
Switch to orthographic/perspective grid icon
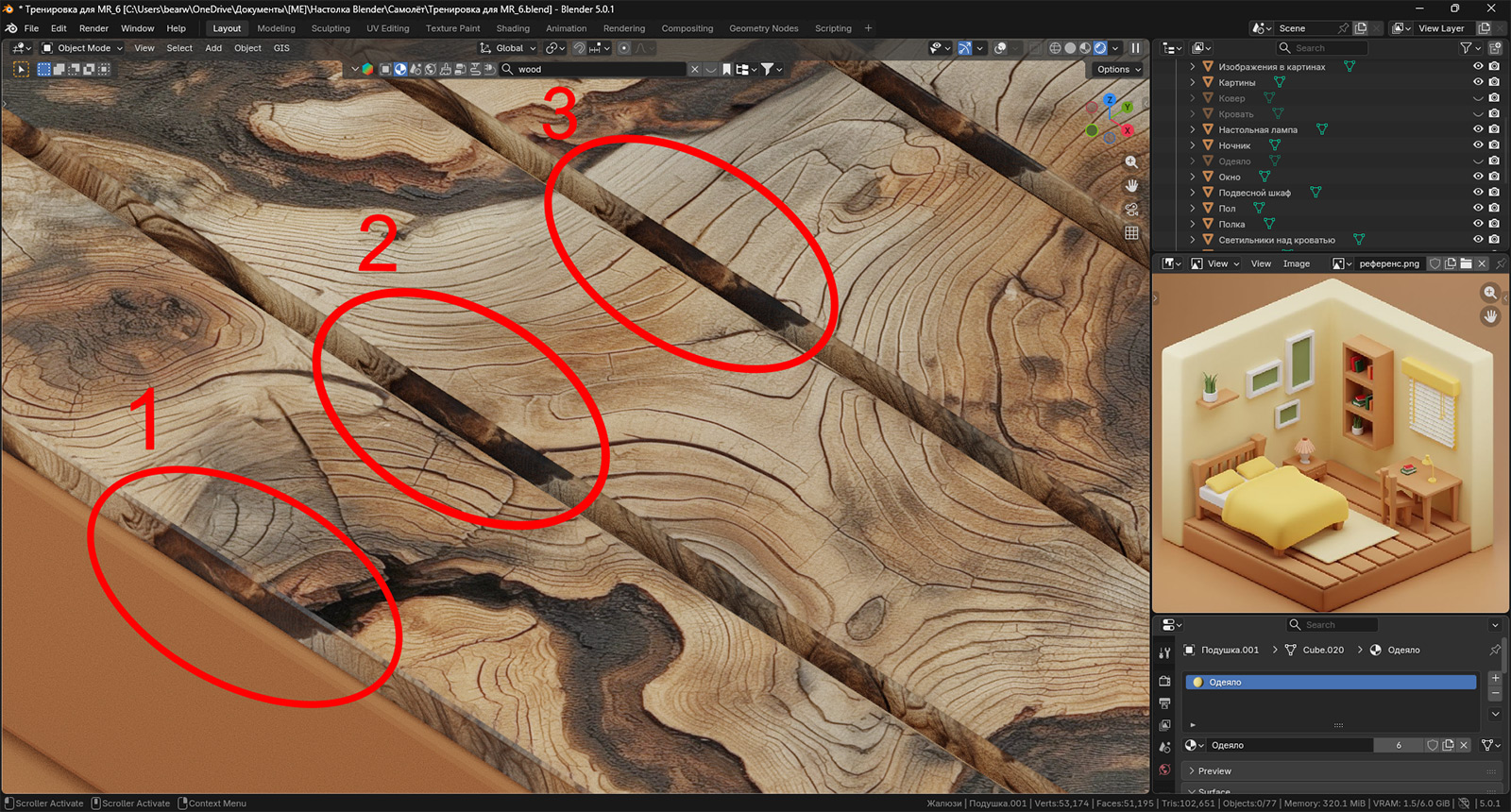coord(1131,233)
